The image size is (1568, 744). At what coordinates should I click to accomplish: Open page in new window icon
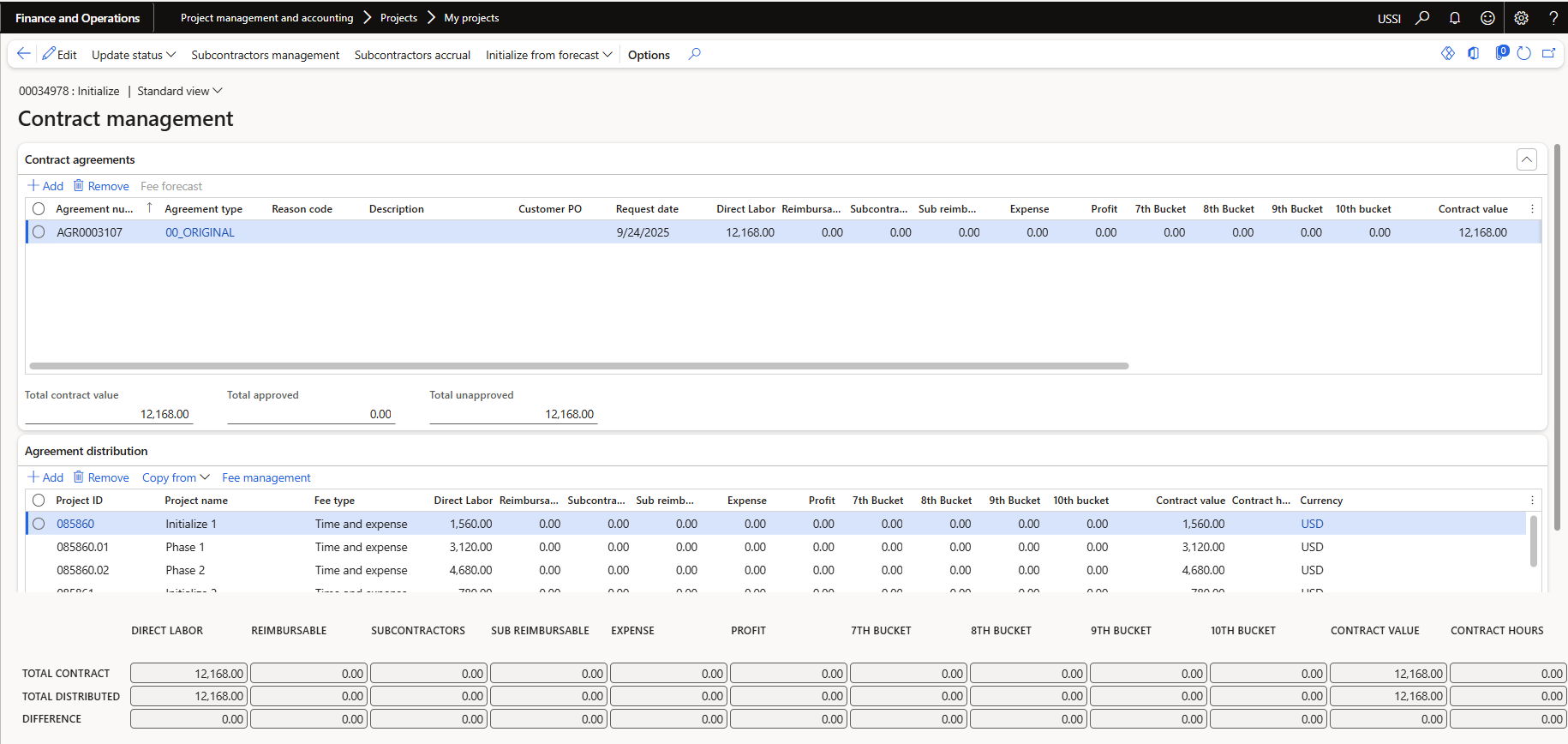[x=1548, y=54]
